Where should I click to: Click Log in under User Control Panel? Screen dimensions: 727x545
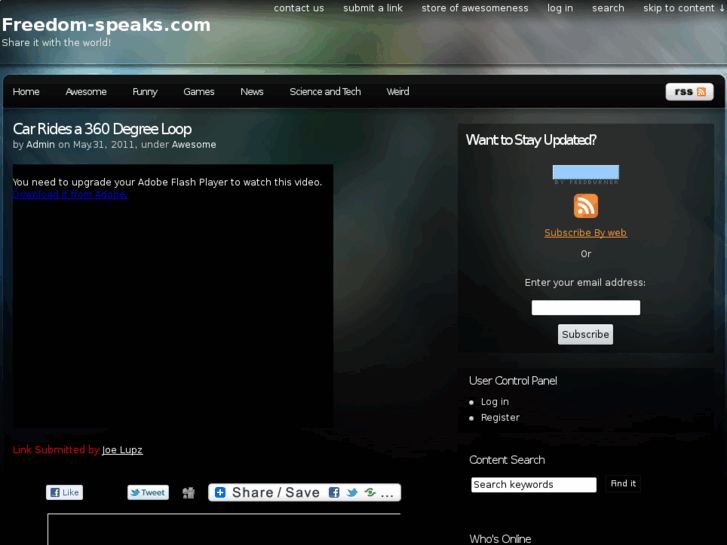(x=495, y=402)
